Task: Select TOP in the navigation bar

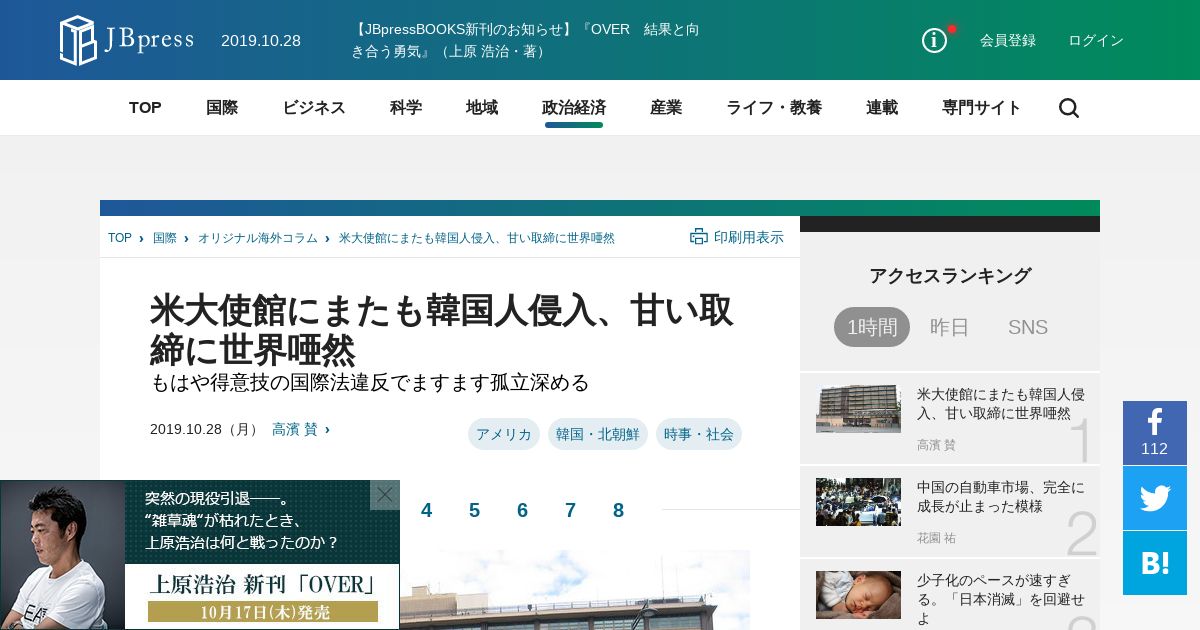Action: [x=145, y=108]
